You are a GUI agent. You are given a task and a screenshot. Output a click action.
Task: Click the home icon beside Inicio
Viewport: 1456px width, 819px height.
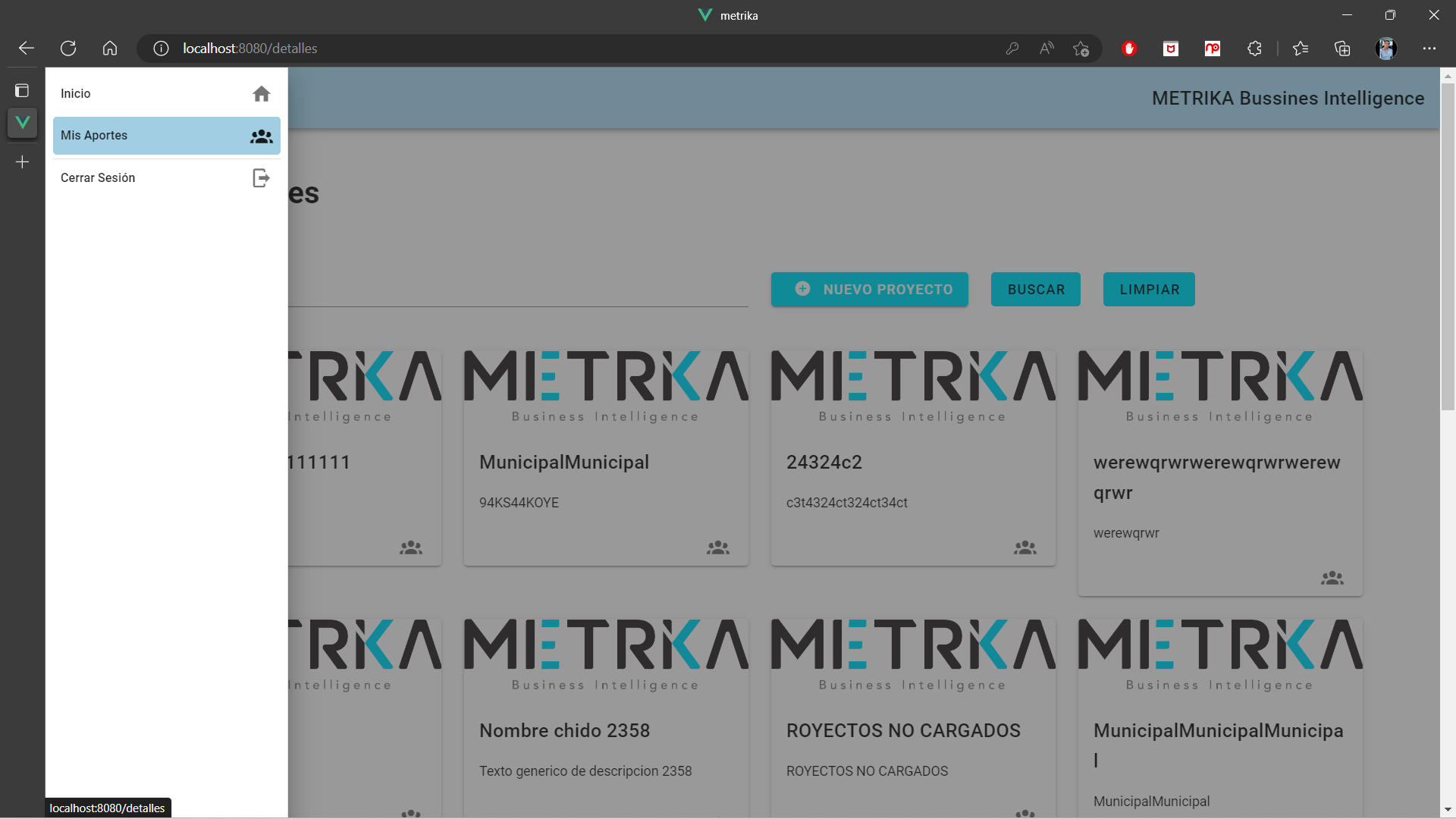(261, 93)
